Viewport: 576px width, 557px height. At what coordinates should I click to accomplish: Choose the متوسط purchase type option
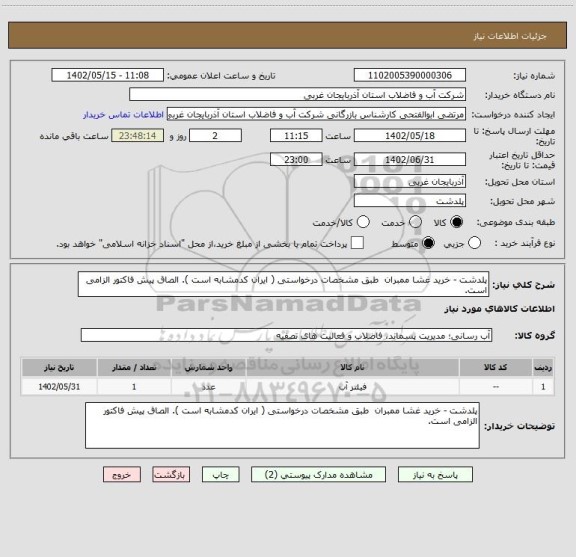tap(428, 243)
